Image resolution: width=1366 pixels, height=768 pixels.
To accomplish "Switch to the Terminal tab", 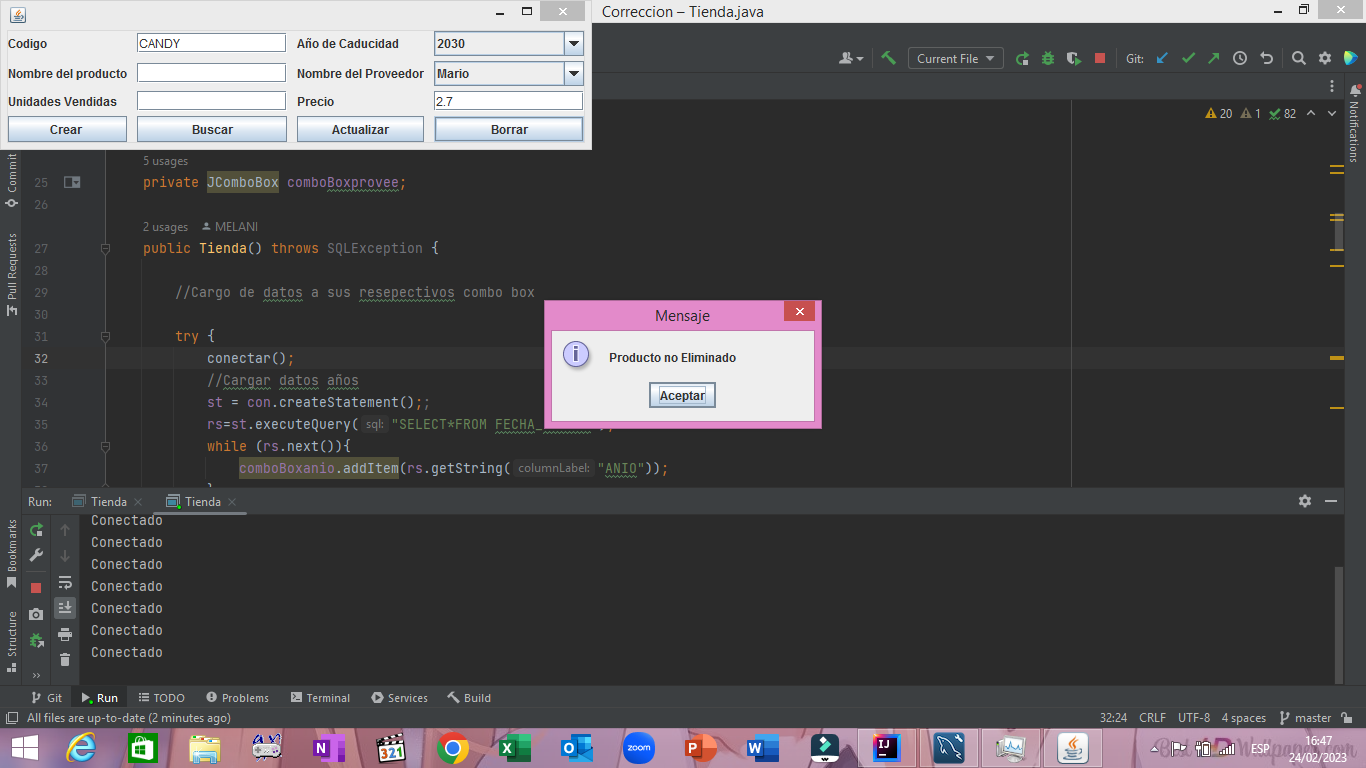I will click(x=320, y=697).
